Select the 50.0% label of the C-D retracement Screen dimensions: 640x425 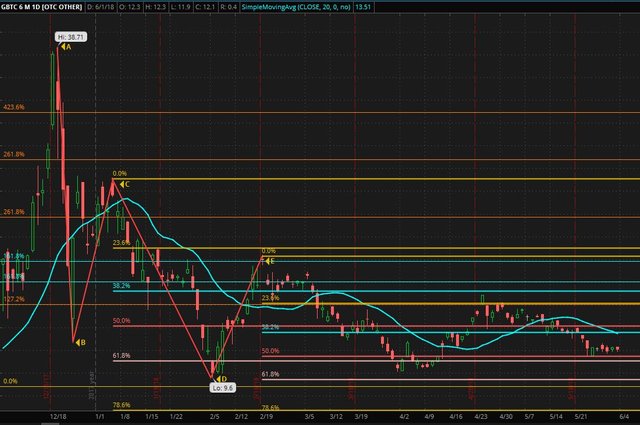[x=121, y=321]
